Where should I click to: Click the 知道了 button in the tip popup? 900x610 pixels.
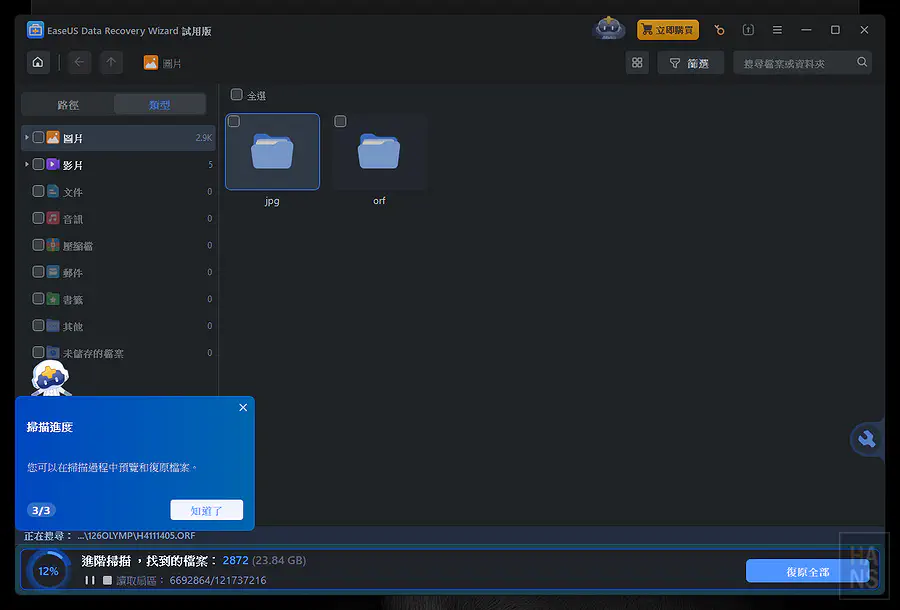(x=206, y=510)
